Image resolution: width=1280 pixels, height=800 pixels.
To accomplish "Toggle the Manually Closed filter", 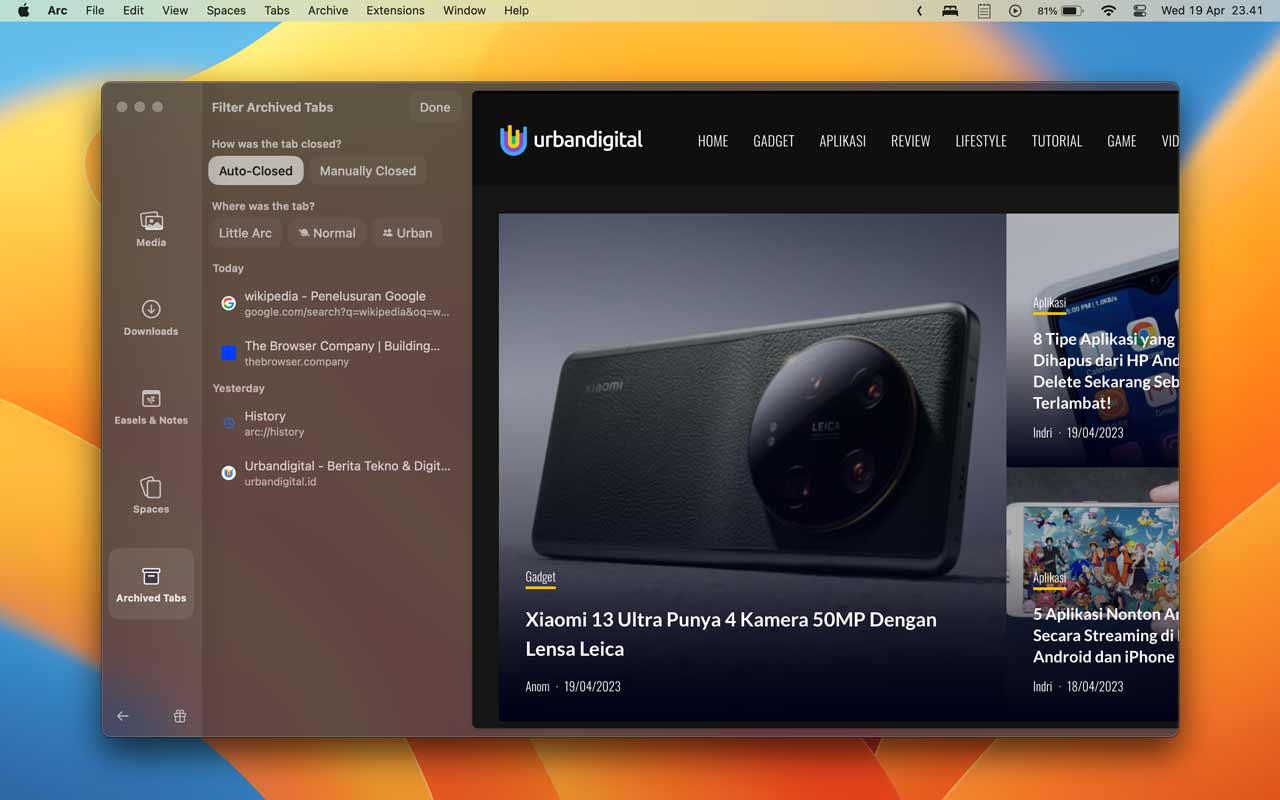I will 367,171.
